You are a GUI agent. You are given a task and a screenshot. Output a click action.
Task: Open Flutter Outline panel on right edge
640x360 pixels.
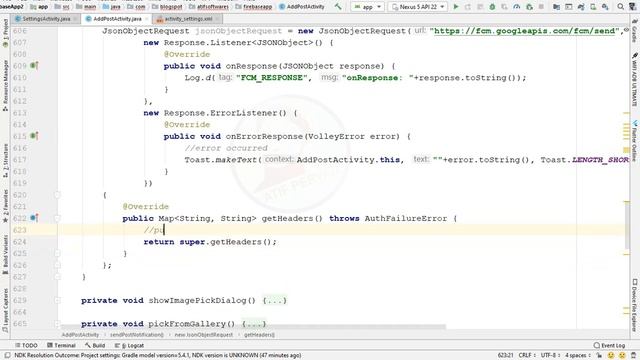click(x=635, y=141)
